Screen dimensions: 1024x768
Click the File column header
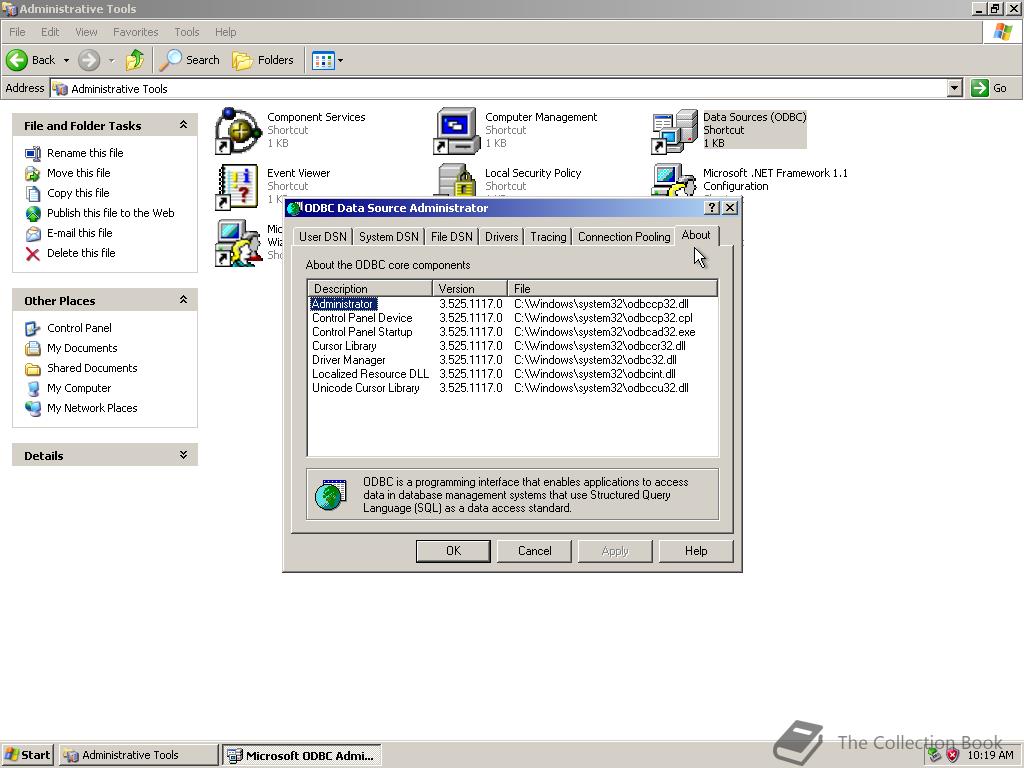[613, 289]
